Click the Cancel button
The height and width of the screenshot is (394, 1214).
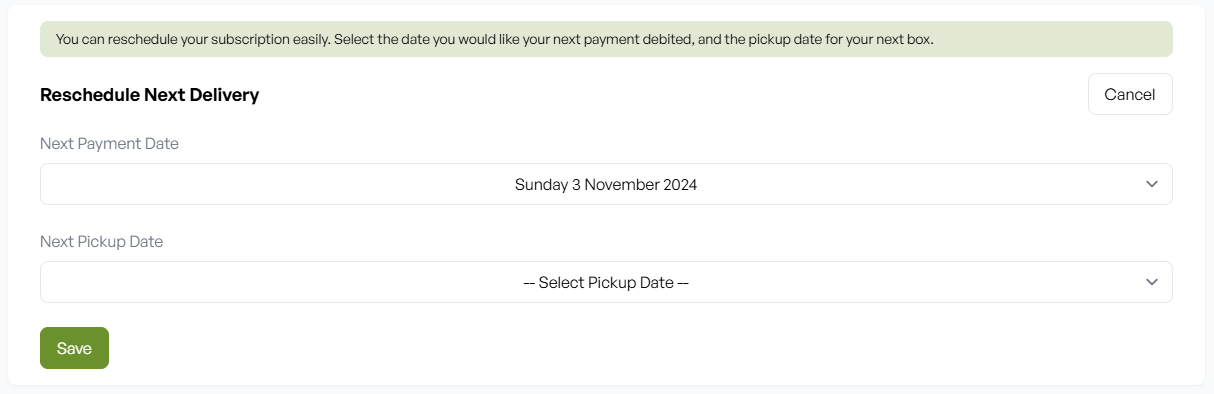[x=1130, y=94]
